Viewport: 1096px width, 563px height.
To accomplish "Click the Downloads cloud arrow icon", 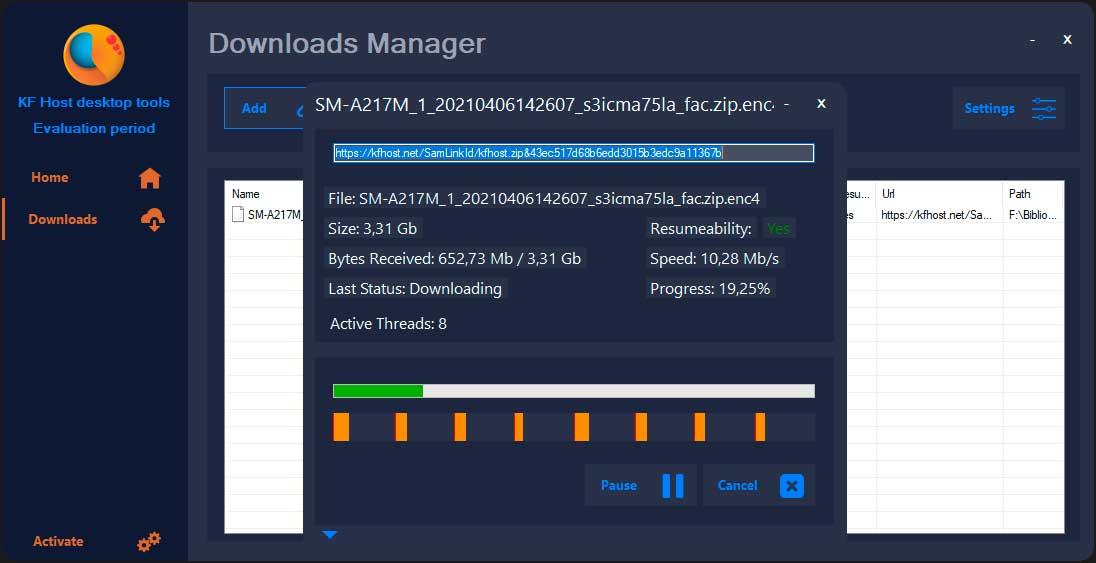I will 153,220.
